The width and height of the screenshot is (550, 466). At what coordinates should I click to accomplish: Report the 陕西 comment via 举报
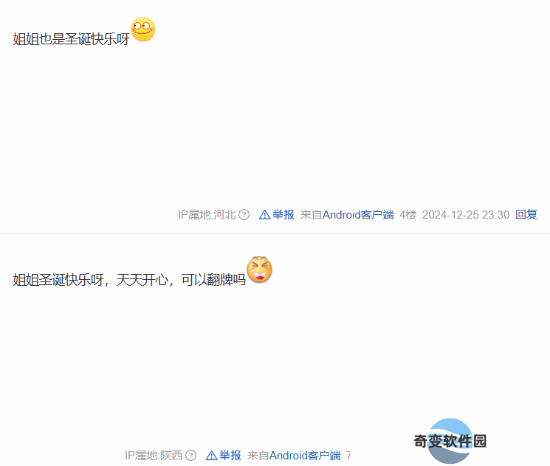[230, 455]
